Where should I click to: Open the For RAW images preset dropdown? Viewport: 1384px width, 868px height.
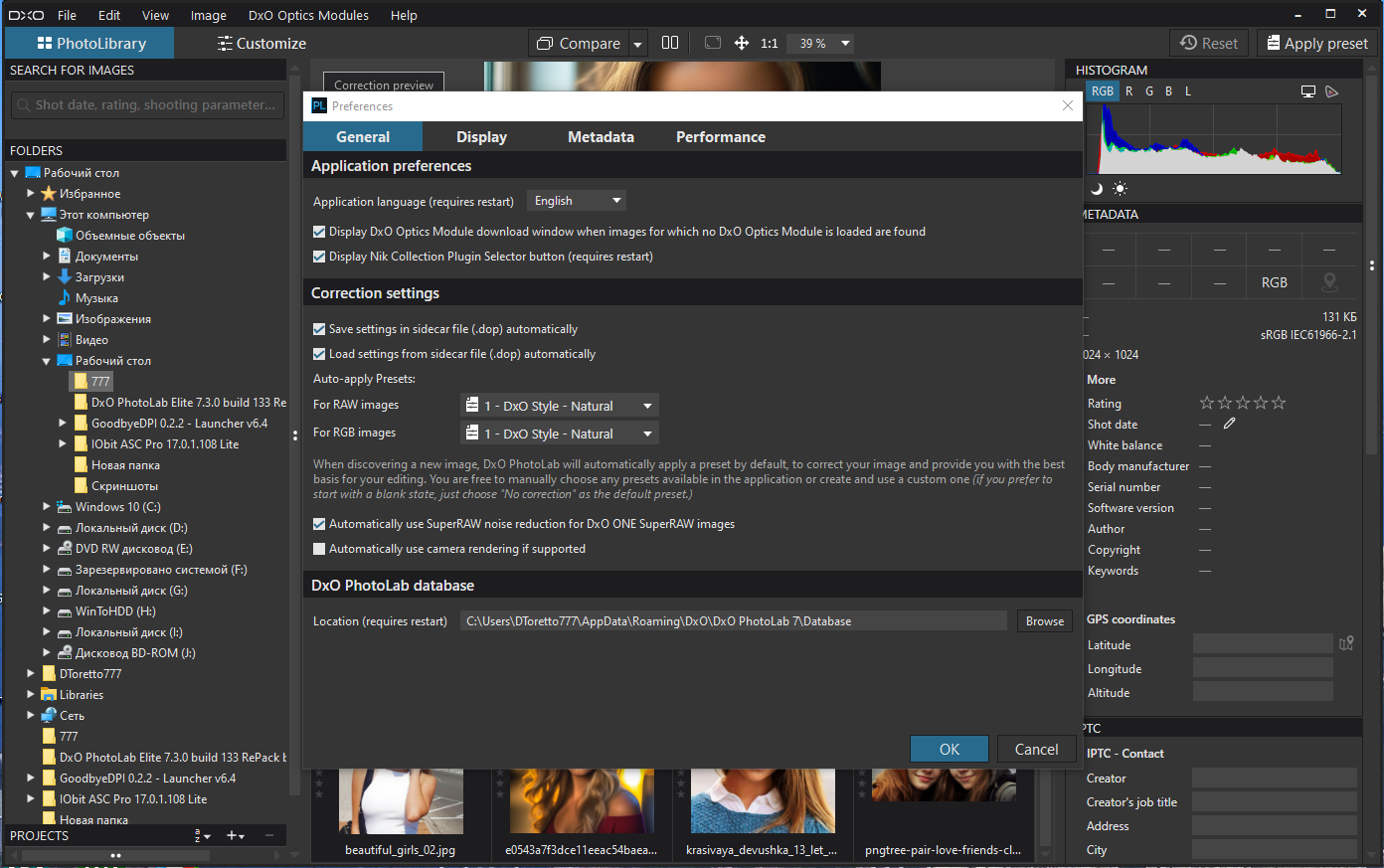[x=560, y=406]
